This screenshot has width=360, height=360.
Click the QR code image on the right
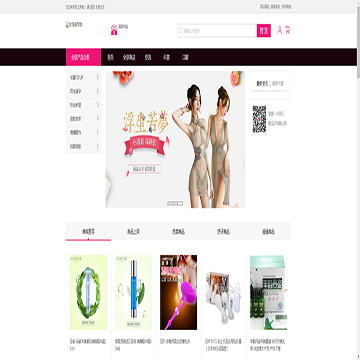pyautogui.click(x=259, y=119)
